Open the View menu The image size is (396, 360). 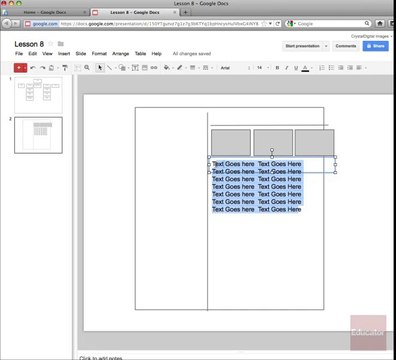pos(47,53)
